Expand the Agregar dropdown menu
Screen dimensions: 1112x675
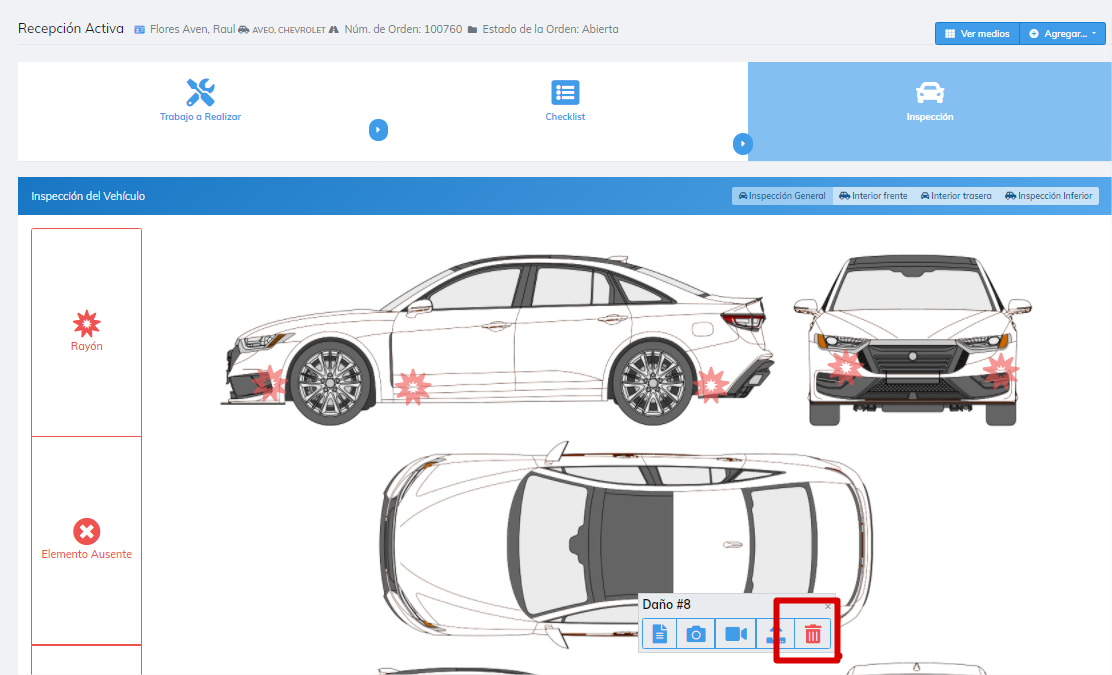click(1063, 34)
